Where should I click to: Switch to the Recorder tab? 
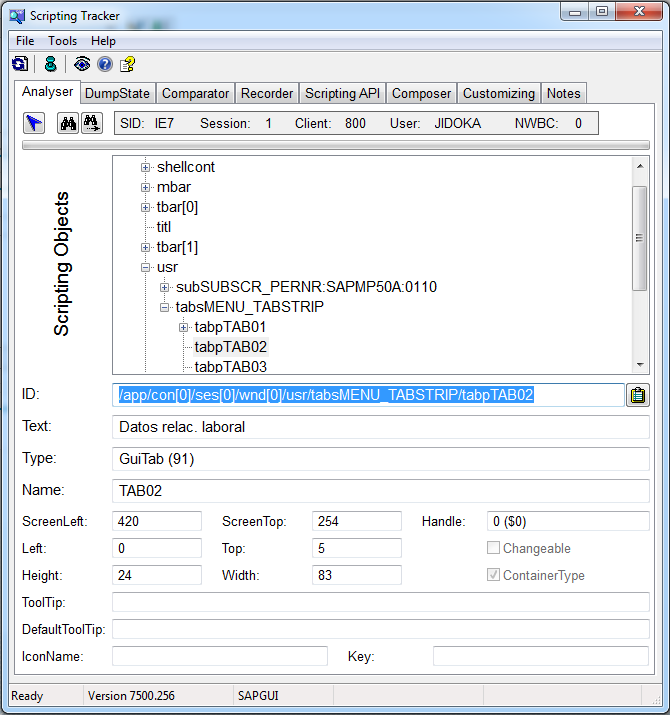(267, 93)
